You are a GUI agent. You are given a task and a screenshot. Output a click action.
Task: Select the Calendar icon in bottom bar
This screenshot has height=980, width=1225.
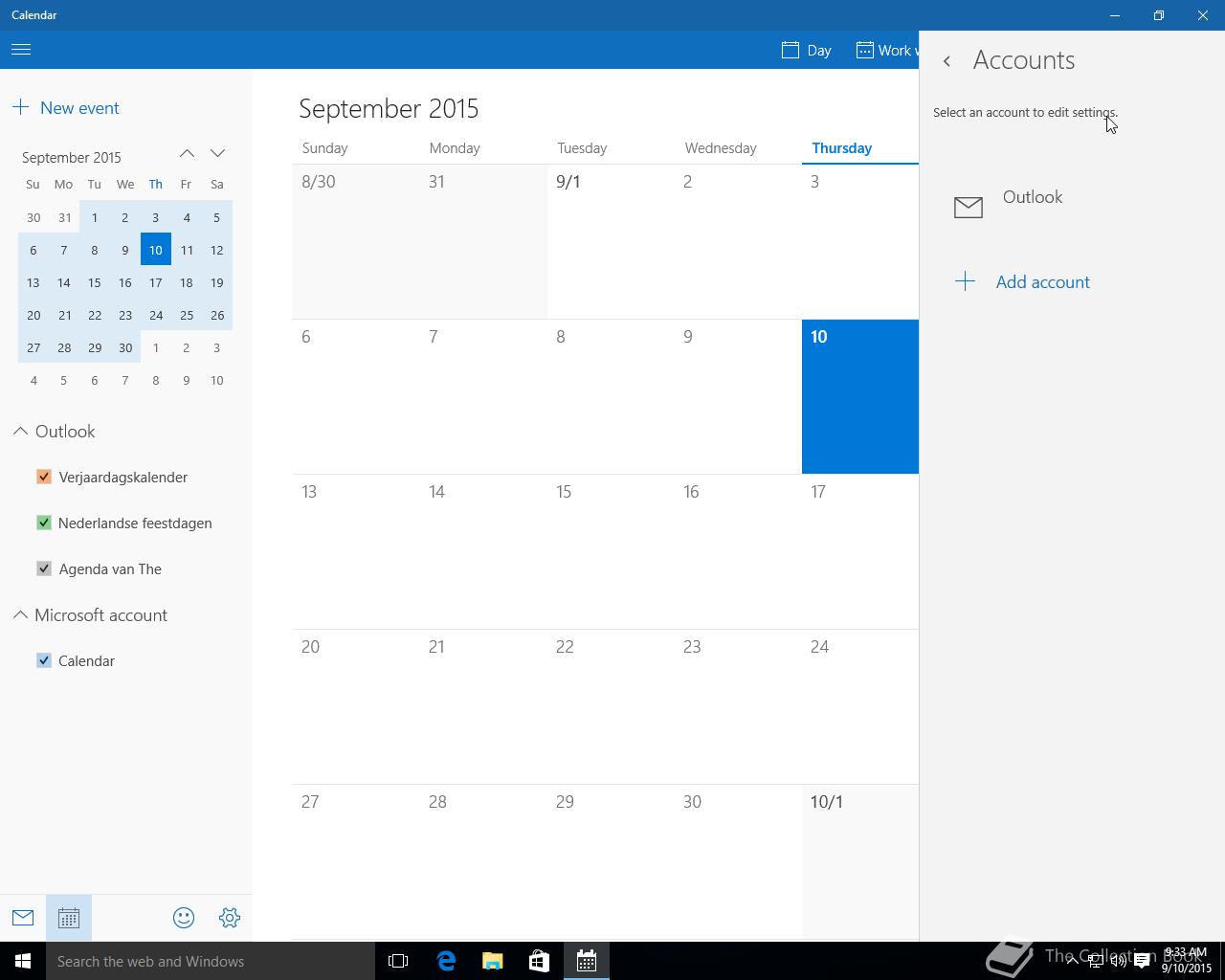(69, 918)
